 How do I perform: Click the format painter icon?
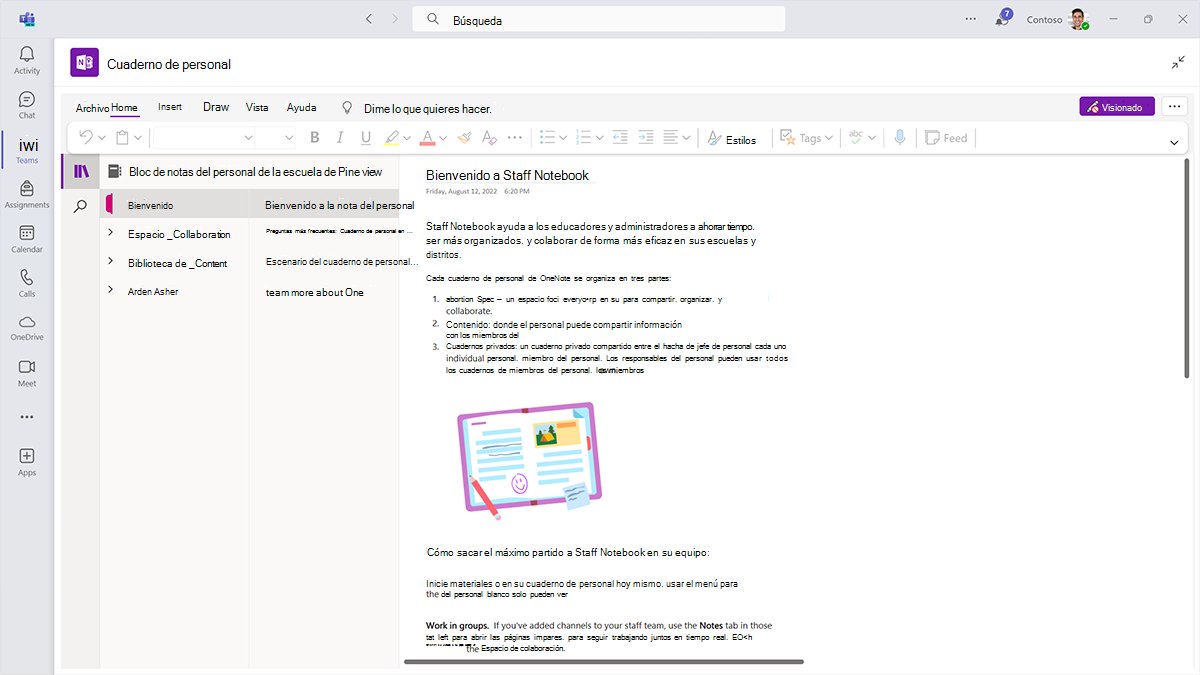click(464, 138)
